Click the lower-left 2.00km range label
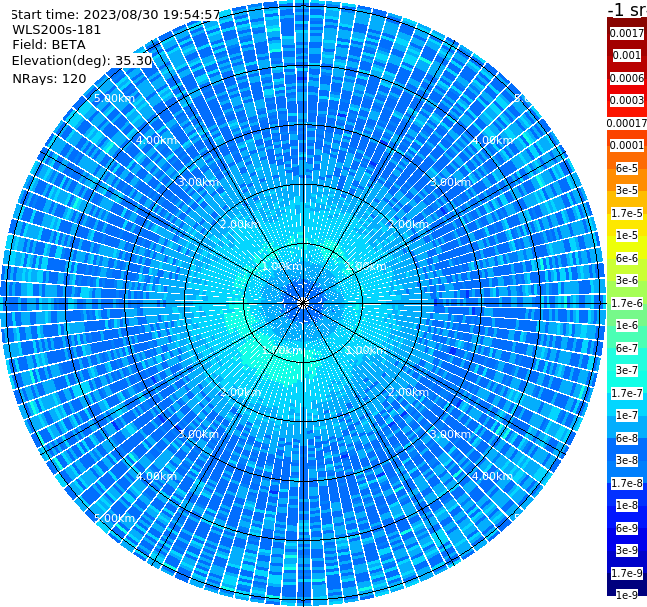 [240, 392]
